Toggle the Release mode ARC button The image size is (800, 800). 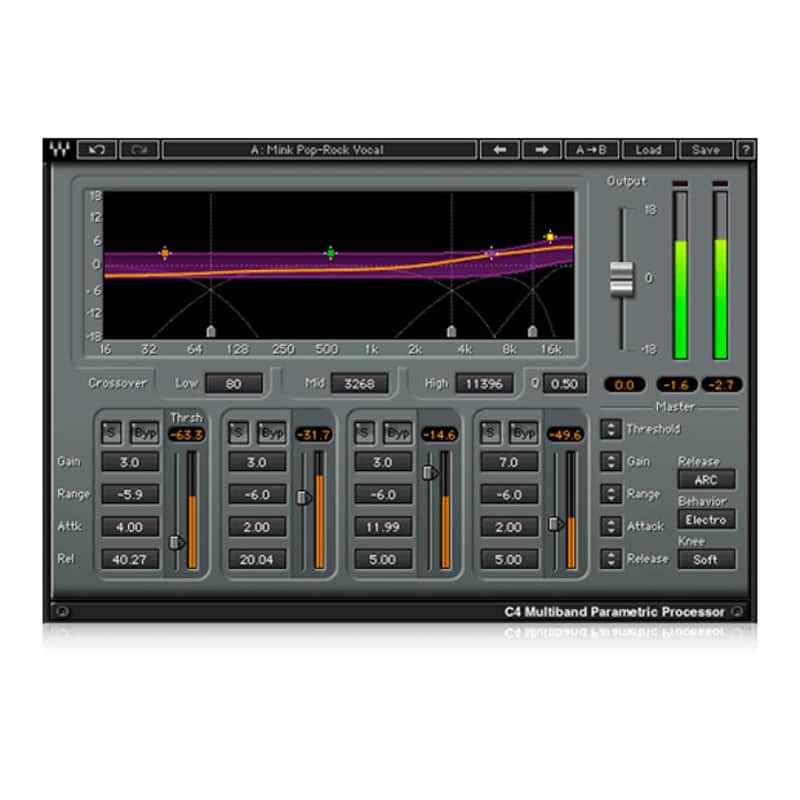tap(706, 480)
